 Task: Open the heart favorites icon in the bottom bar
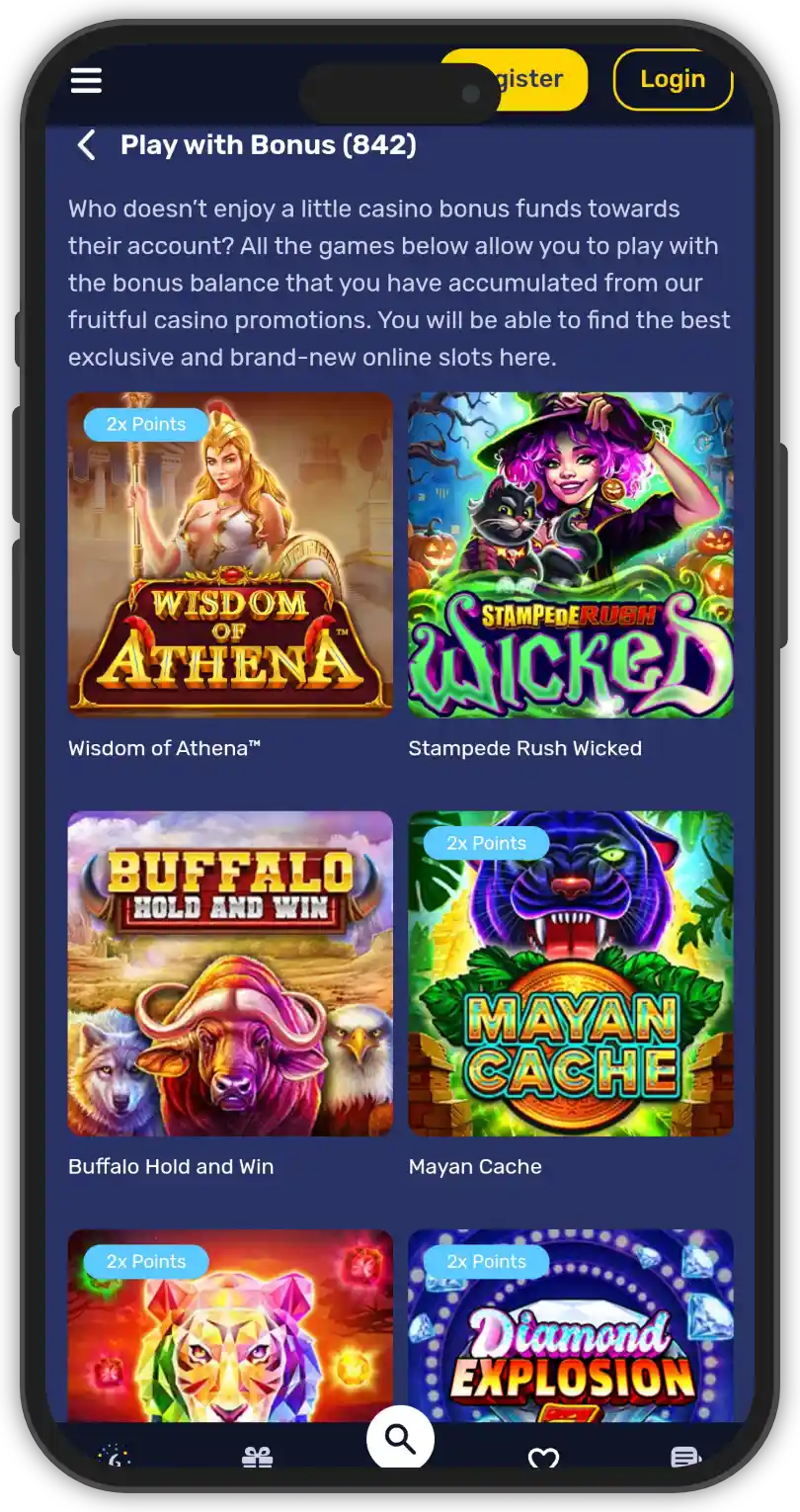(x=543, y=1457)
